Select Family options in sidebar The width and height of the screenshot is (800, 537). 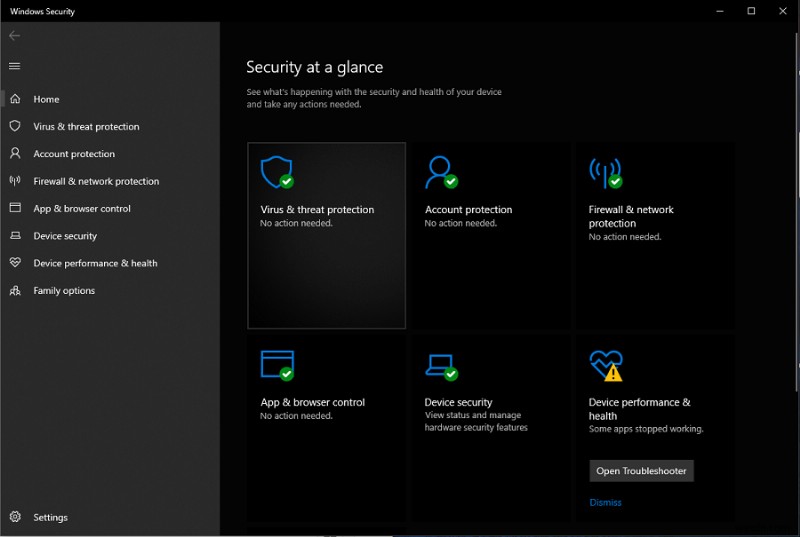[110, 290]
